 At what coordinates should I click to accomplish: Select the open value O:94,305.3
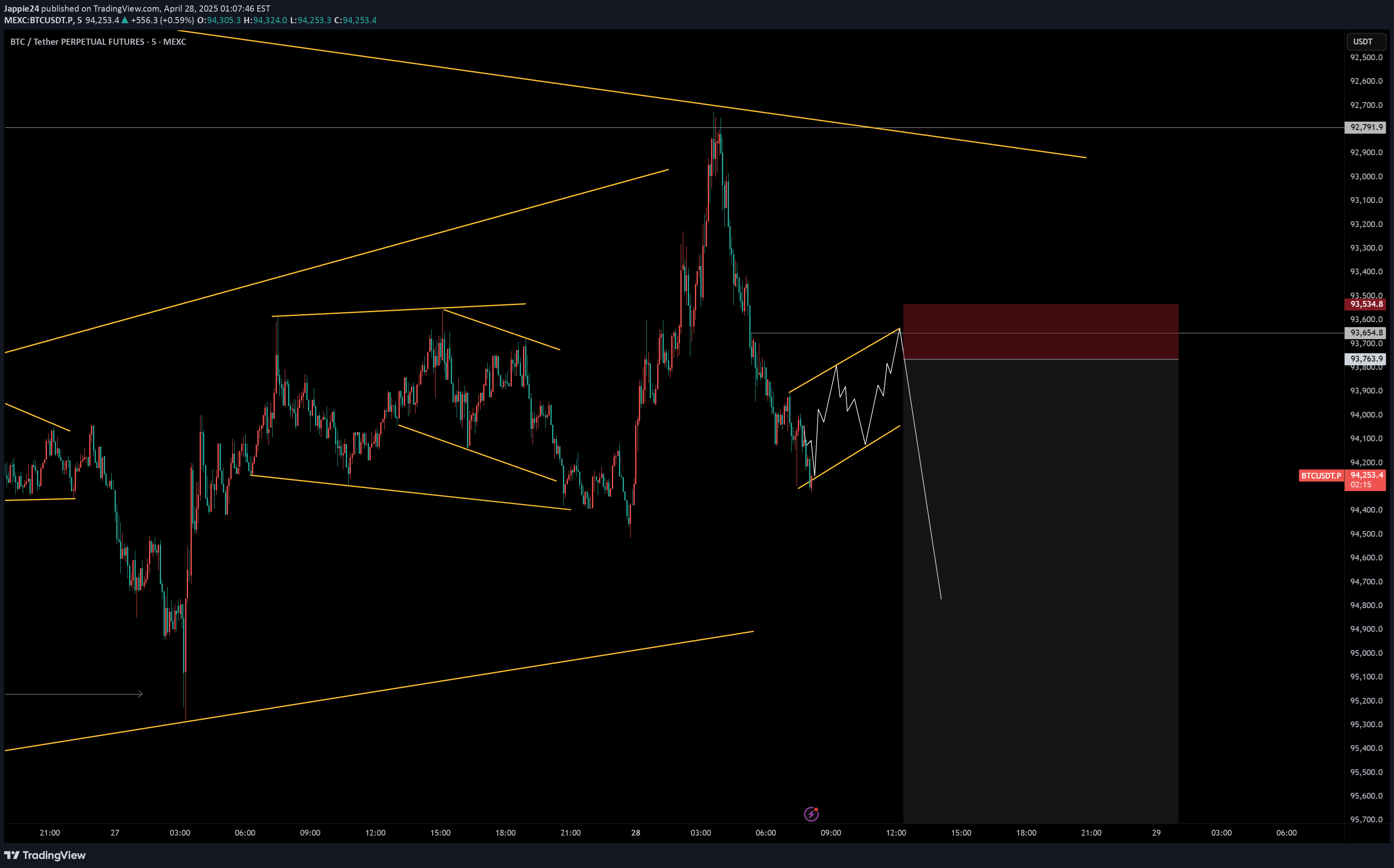point(219,20)
